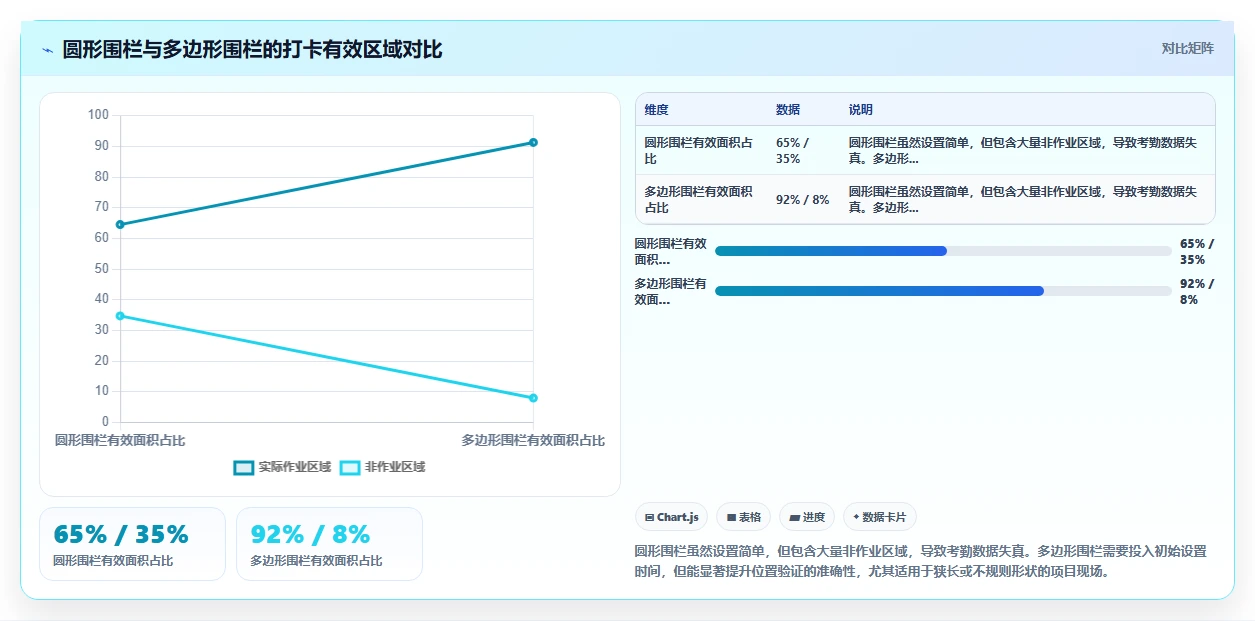This screenshot has width=1255, height=621.
Task: Select the 进度 tag chip
Action: pos(807,517)
